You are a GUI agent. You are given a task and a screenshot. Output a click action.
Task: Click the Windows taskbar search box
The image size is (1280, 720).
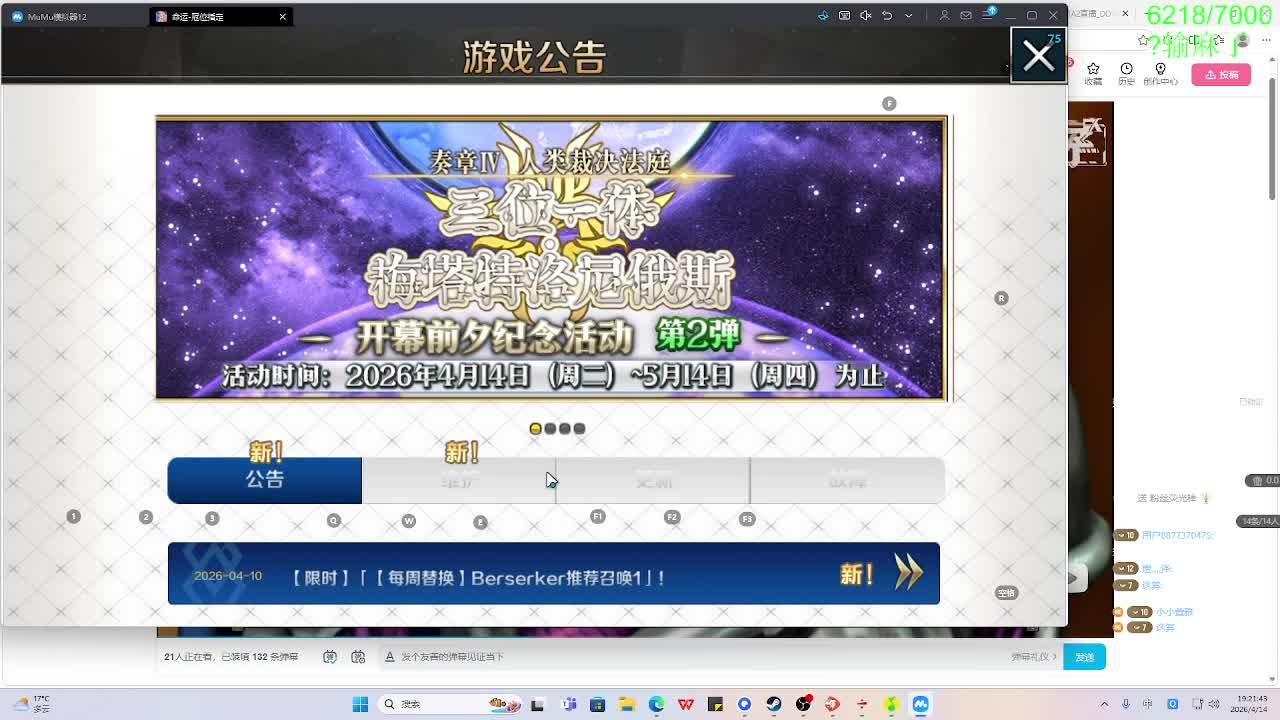click(x=448, y=704)
